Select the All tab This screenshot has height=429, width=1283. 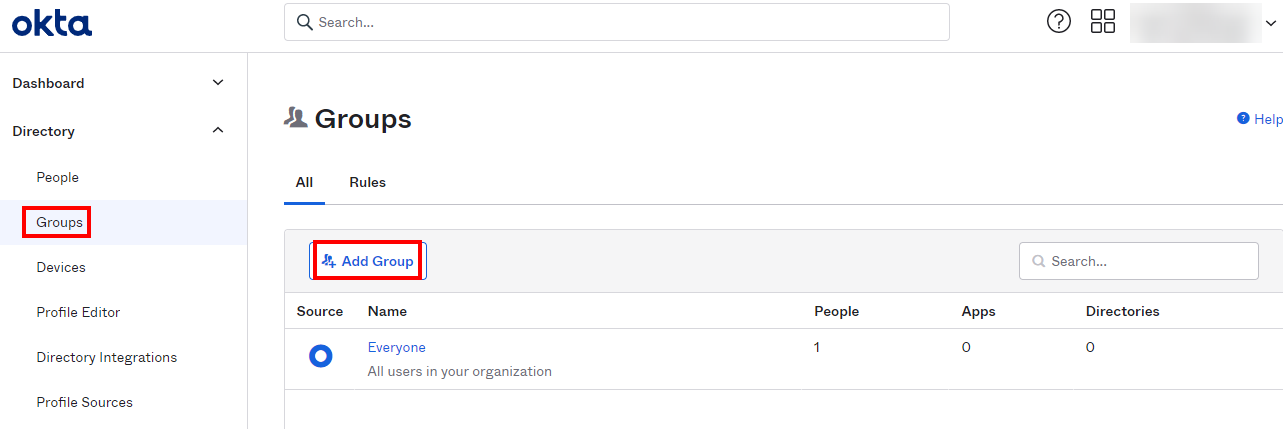[304, 182]
